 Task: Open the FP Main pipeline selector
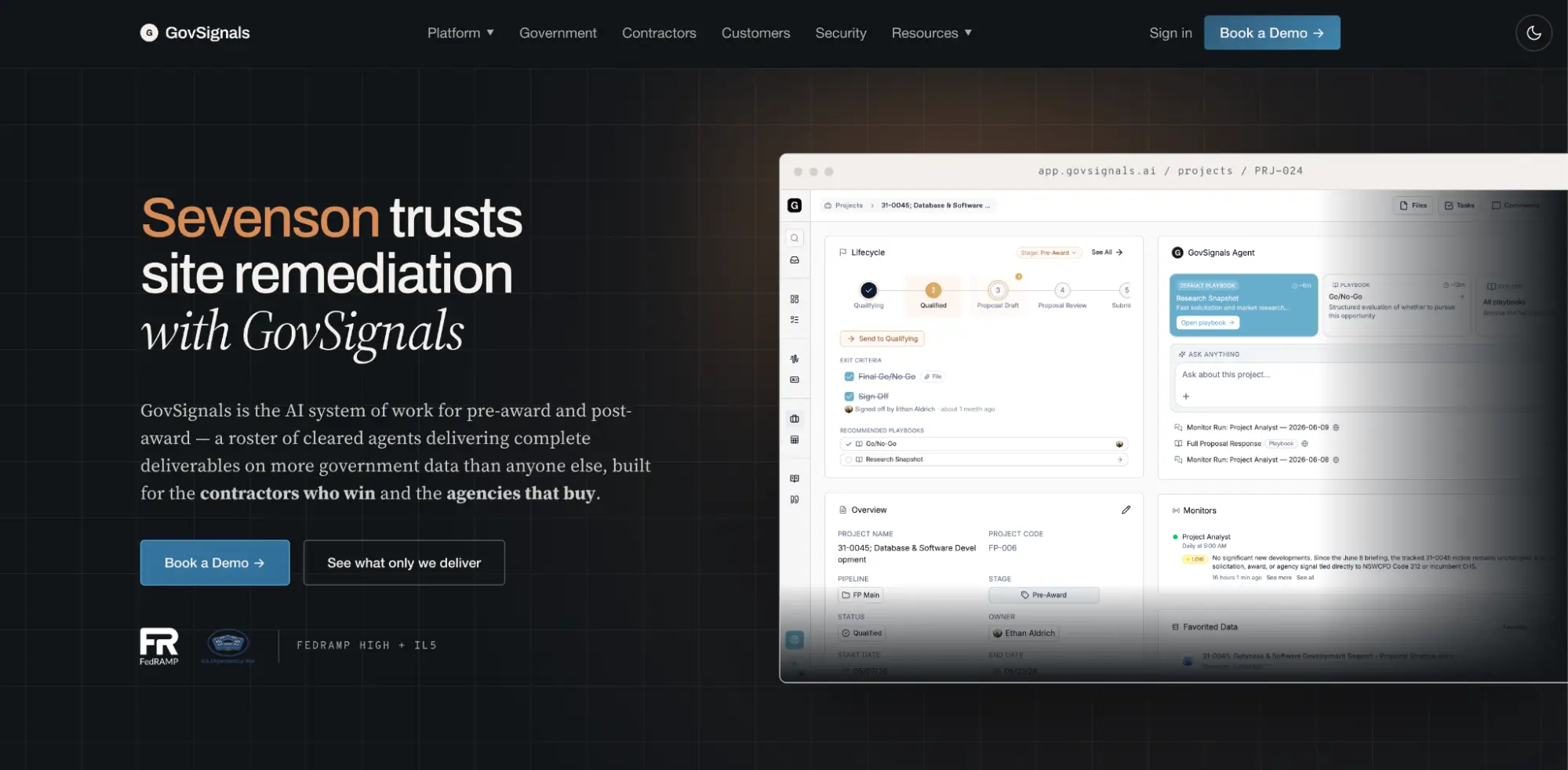click(860, 595)
